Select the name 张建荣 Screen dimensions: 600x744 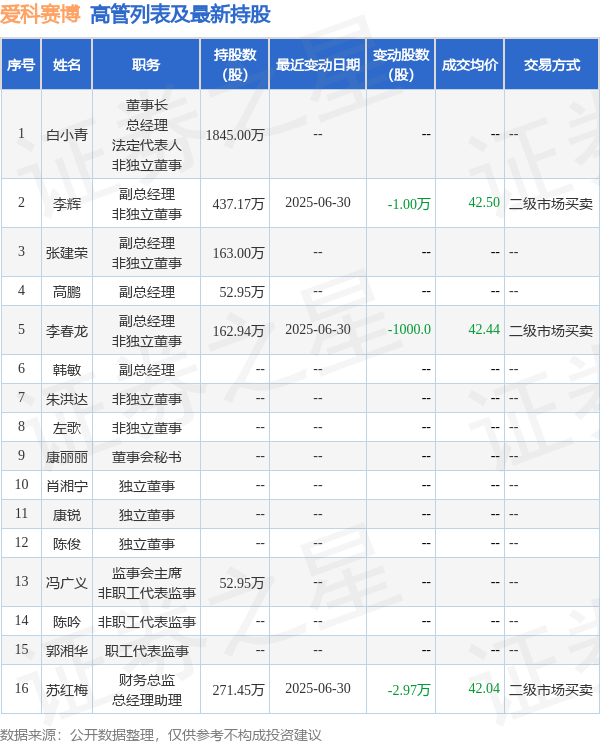[67, 253]
